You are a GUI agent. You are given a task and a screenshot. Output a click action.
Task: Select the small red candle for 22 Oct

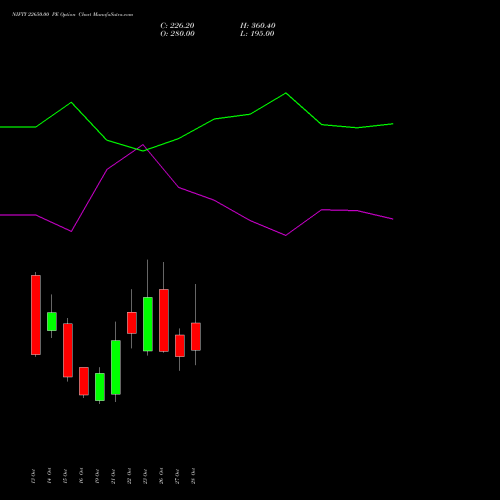(132, 323)
